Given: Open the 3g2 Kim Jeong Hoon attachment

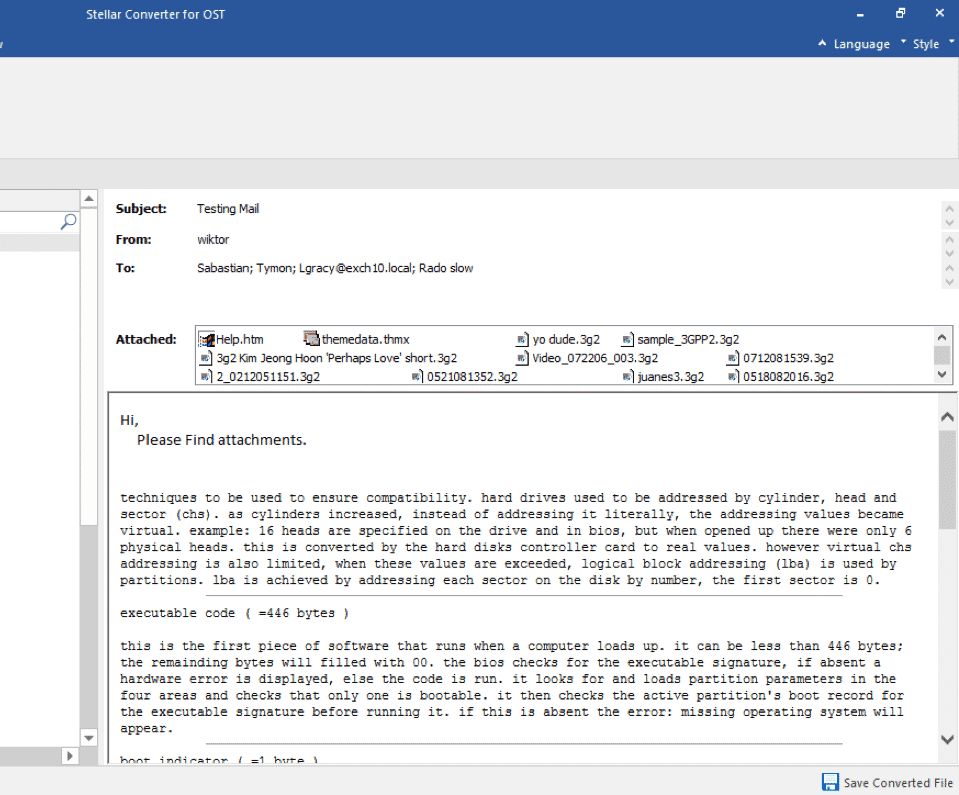Looking at the screenshot, I should [328, 358].
